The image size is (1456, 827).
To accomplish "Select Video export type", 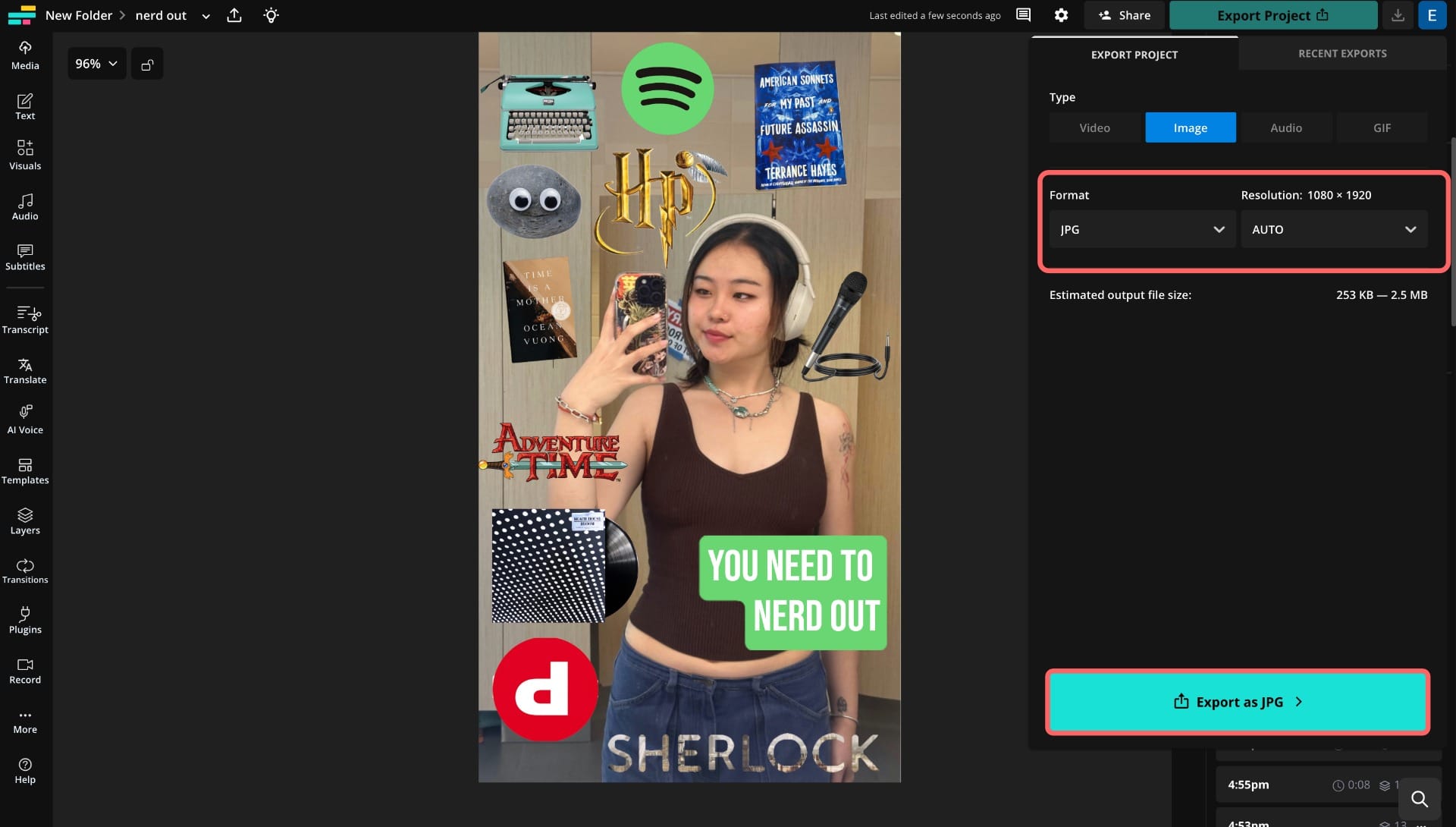I will 1094,127.
